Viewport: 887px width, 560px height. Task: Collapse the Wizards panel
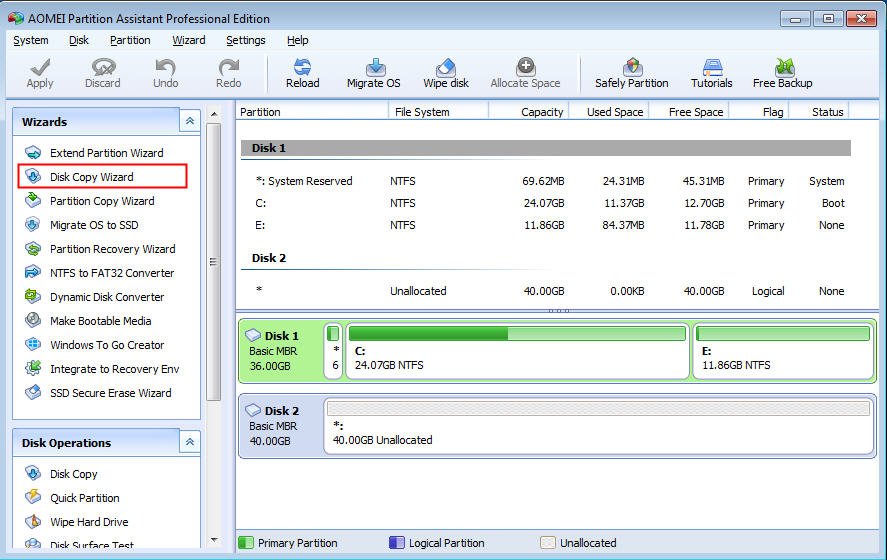(190, 121)
